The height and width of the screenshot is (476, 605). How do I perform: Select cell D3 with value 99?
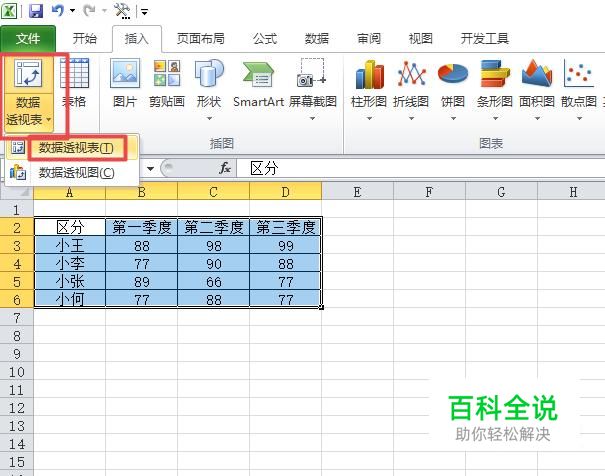(286, 245)
